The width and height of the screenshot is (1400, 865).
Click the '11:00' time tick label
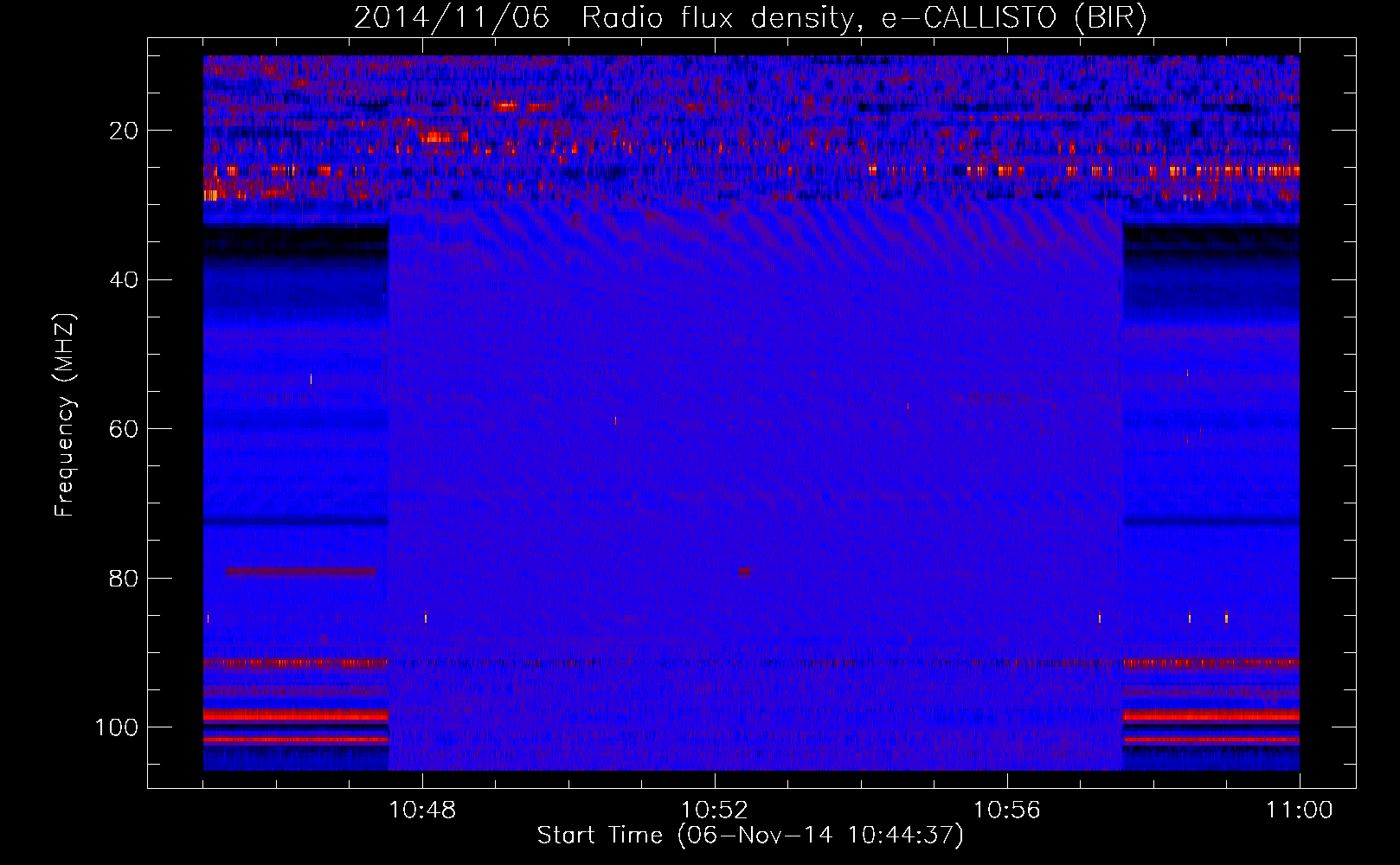pyautogui.click(x=1300, y=811)
